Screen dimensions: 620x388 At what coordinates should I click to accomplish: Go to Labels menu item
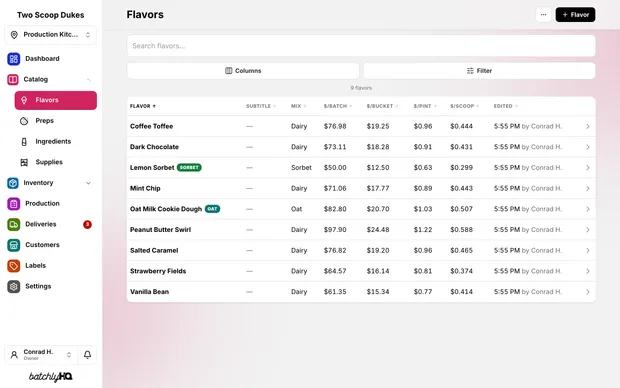click(x=51, y=266)
